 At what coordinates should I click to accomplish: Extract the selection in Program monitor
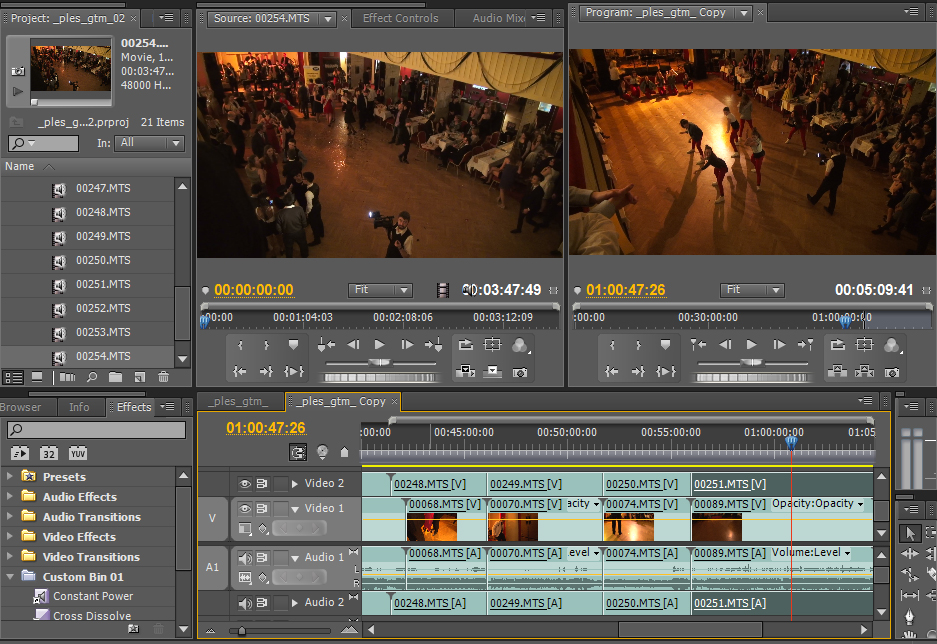tap(864, 372)
